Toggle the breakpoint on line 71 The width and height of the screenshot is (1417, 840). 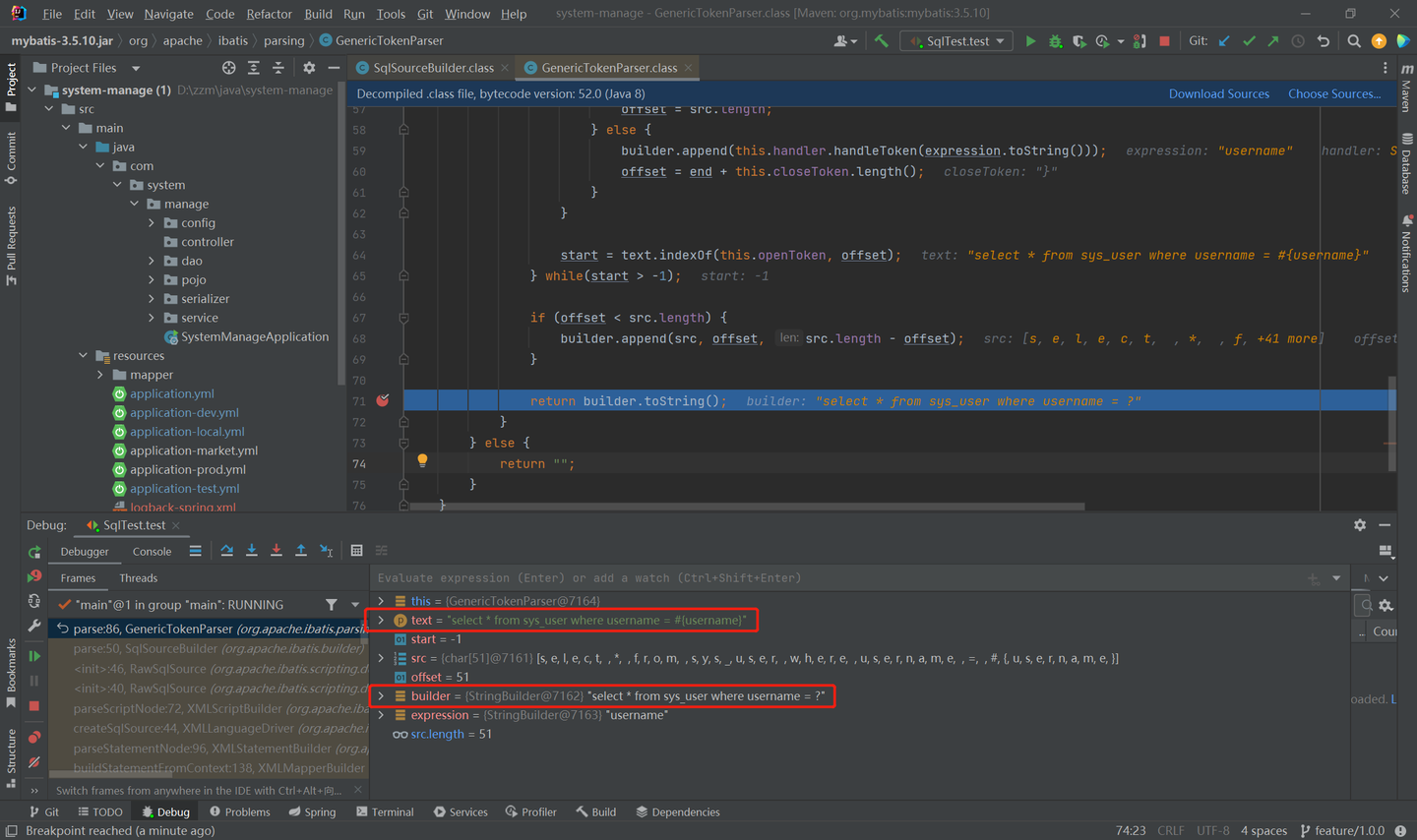pyautogui.click(x=383, y=400)
